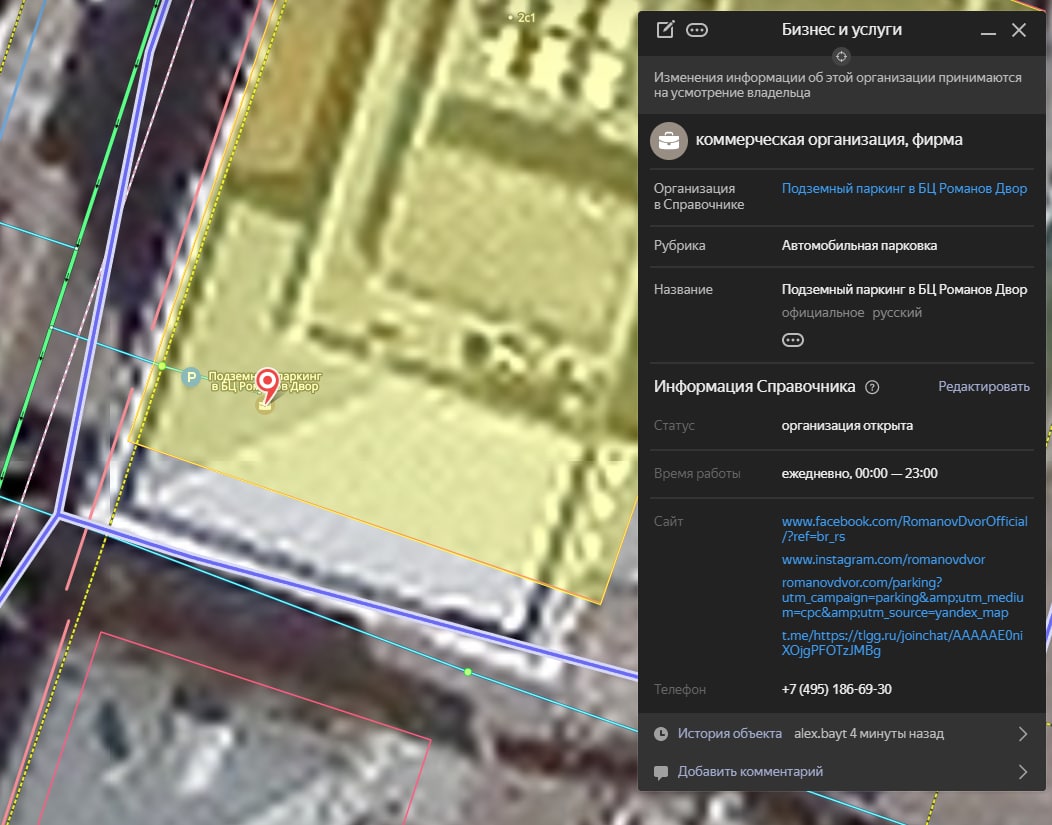The image size is (1052, 825).
Task: Select status text организация открыта
Action: (847, 426)
